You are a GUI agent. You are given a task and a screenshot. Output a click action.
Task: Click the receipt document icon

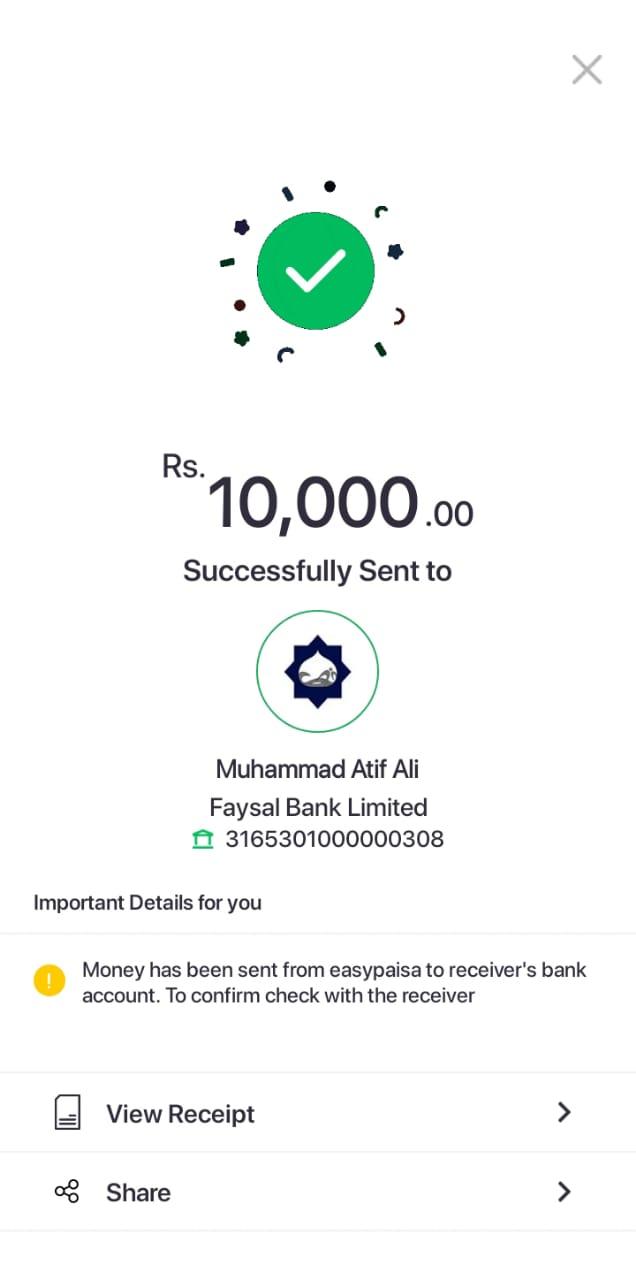click(67, 1113)
